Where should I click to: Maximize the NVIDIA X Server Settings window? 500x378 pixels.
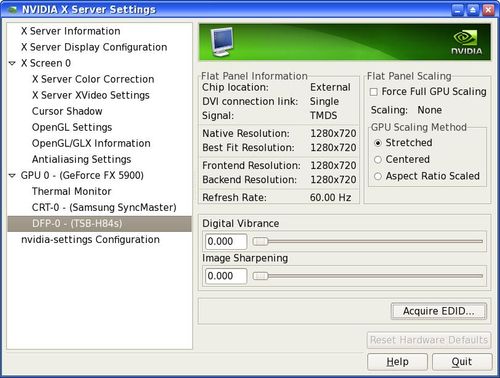pyautogui.click(x=473, y=10)
